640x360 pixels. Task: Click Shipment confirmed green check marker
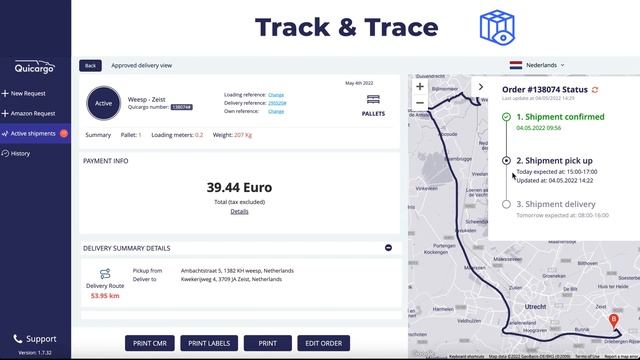[x=506, y=117]
